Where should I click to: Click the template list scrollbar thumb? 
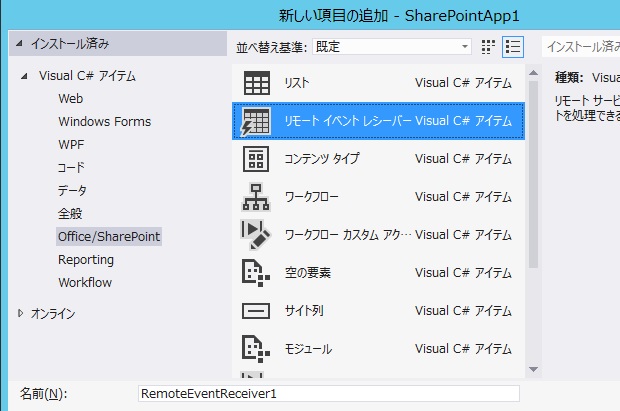point(533,174)
